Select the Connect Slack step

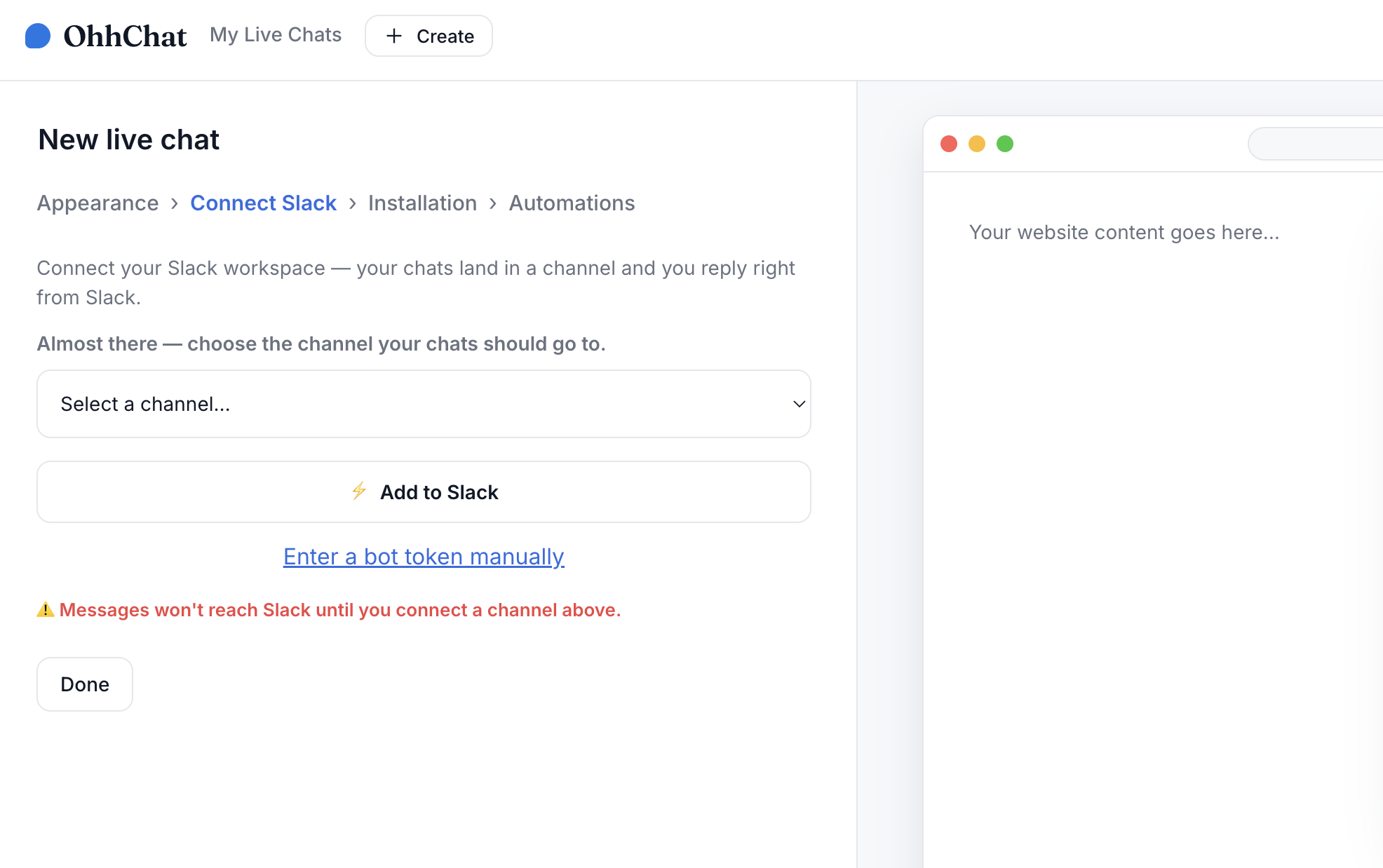263,203
